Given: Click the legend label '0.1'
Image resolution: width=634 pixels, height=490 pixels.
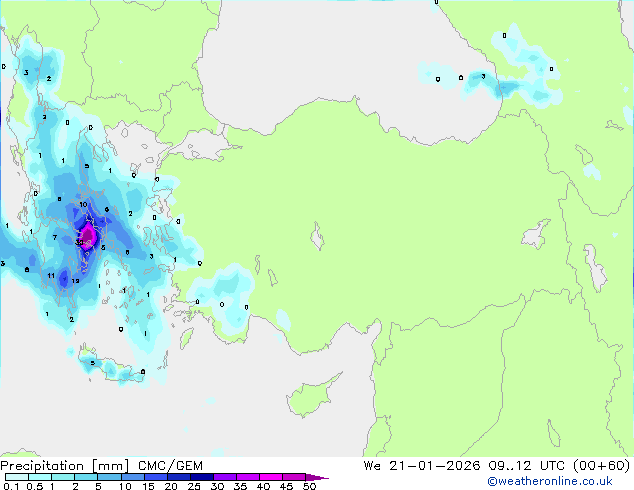Looking at the screenshot, I should pyautogui.click(x=11, y=486).
